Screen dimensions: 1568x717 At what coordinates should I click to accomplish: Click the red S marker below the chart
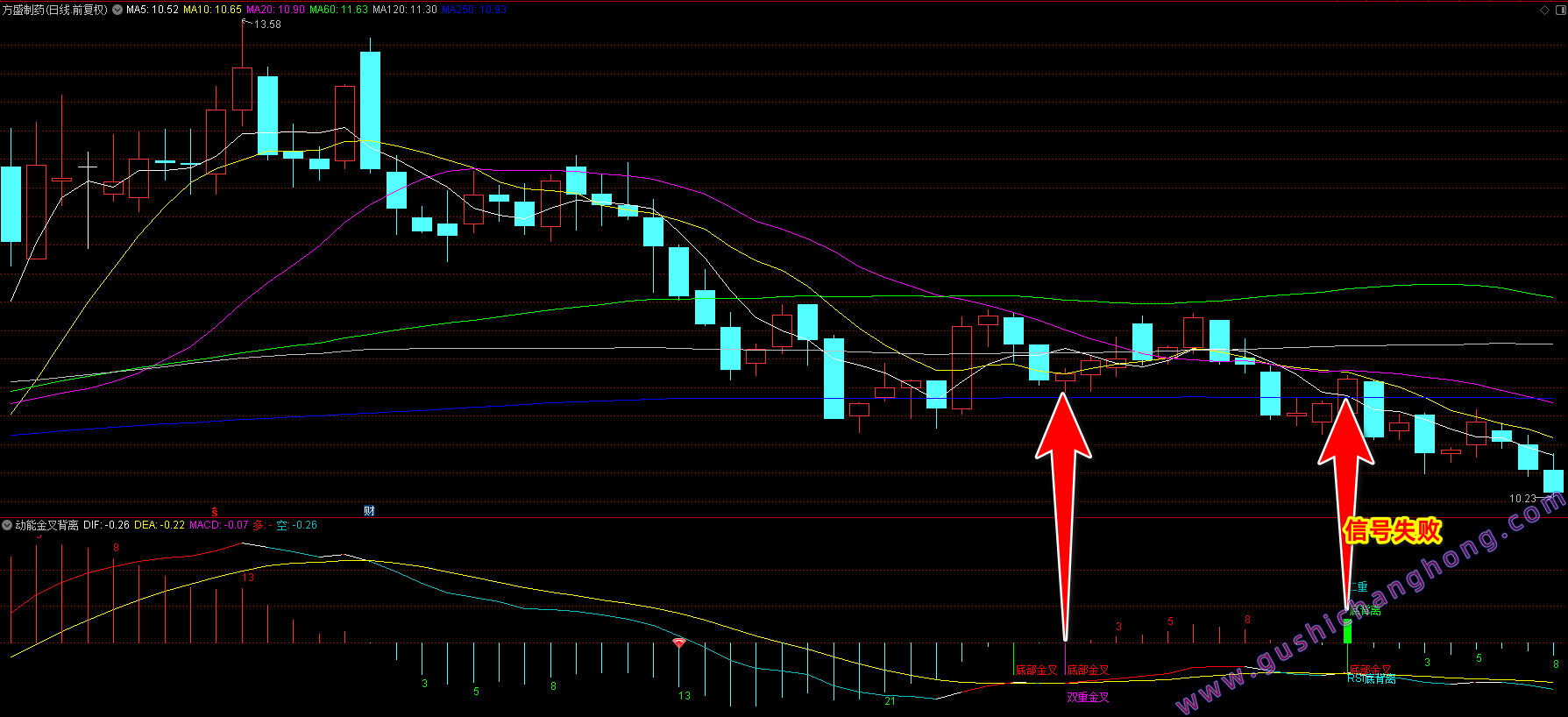214,511
